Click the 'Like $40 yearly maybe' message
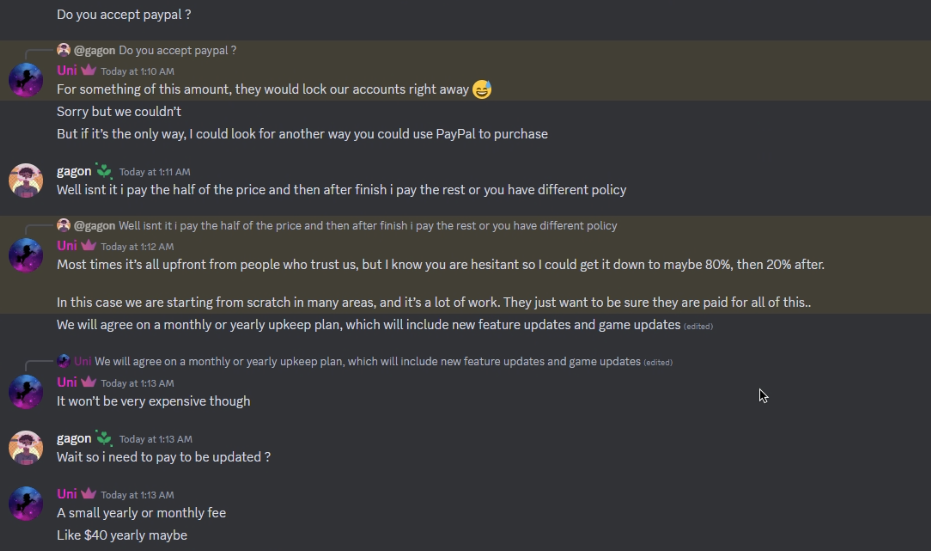 click(x=122, y=535)
